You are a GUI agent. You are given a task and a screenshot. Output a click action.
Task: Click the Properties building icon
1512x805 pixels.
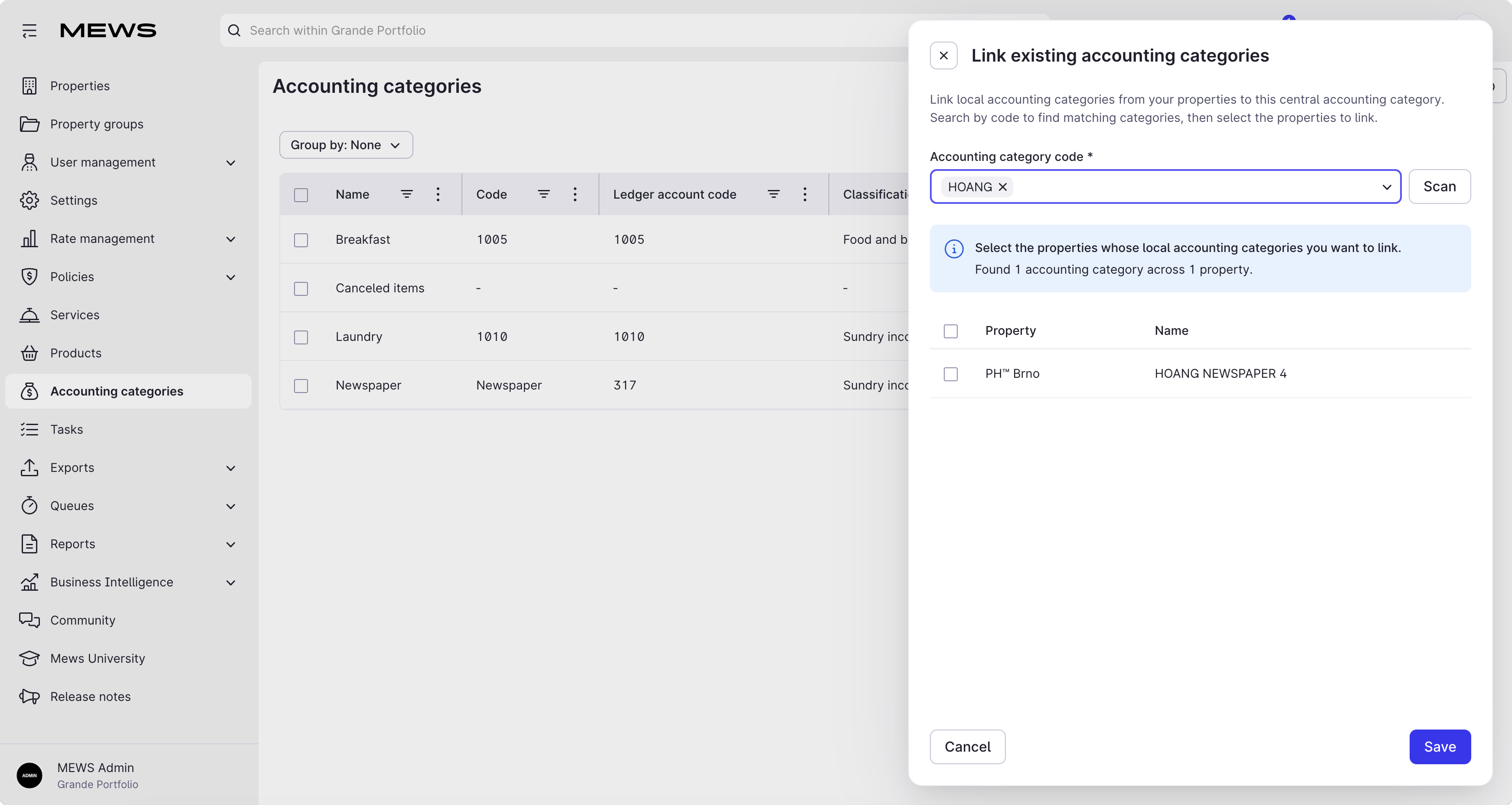click(29, 86)
